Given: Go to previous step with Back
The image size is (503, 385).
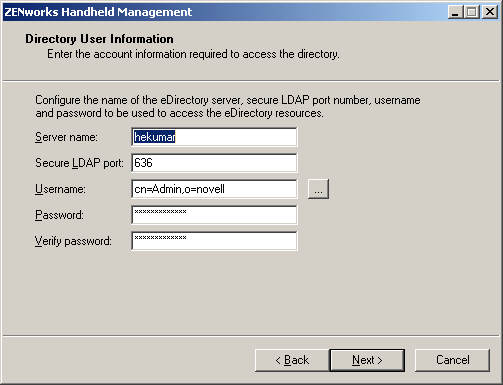Looking at the screenshot, I should 292,360.
